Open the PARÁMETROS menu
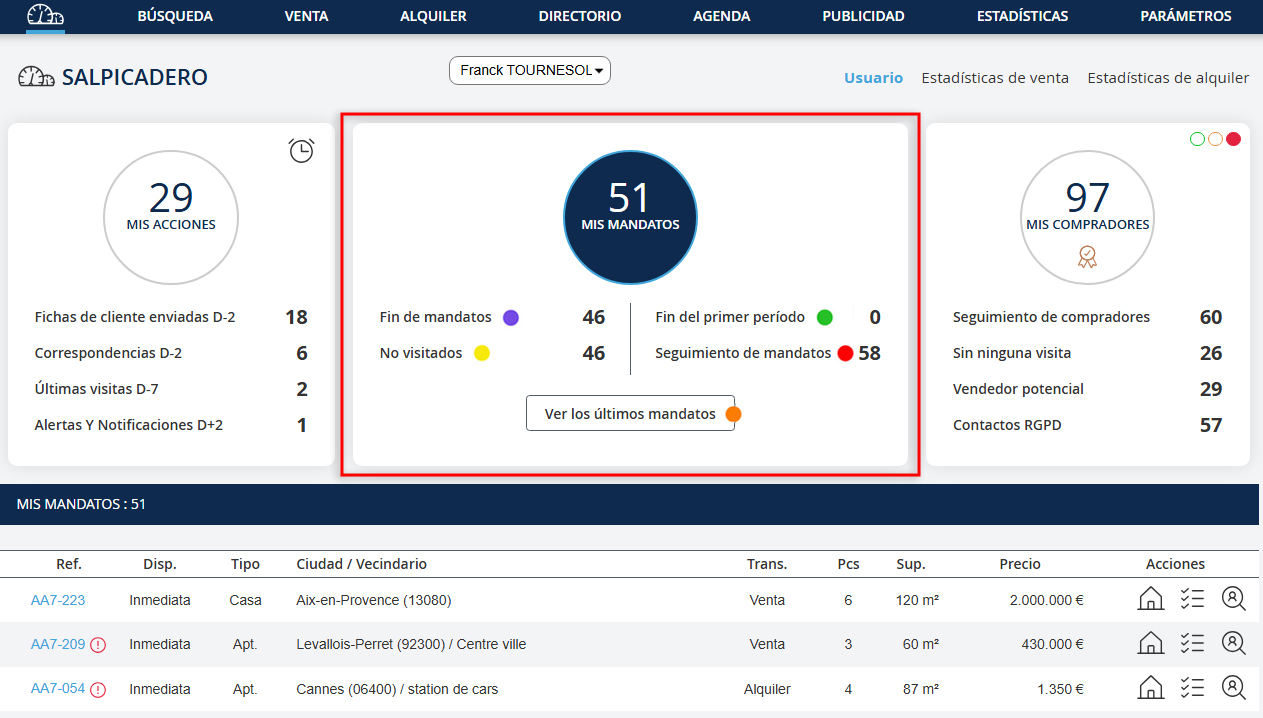The image size is (1263, 718). 1185,16
